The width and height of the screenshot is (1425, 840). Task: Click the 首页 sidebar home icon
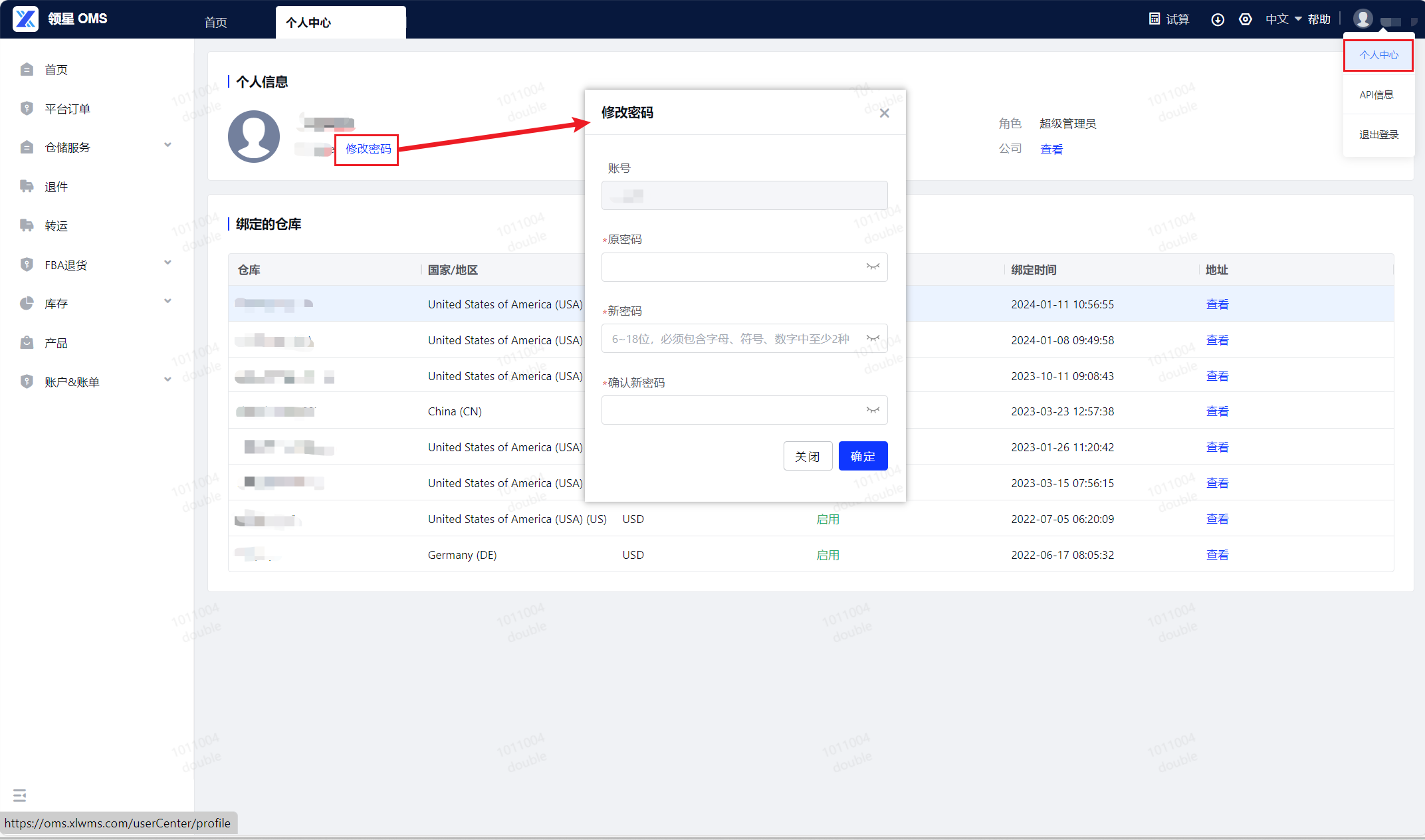[x=27, y=70]
